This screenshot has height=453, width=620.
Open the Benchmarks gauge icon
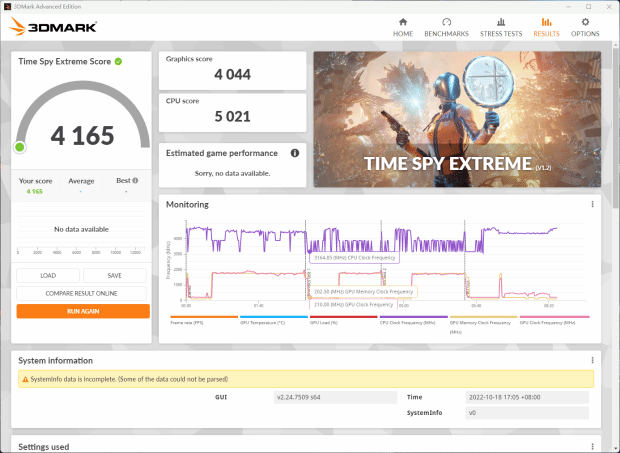tap(446, 22)
